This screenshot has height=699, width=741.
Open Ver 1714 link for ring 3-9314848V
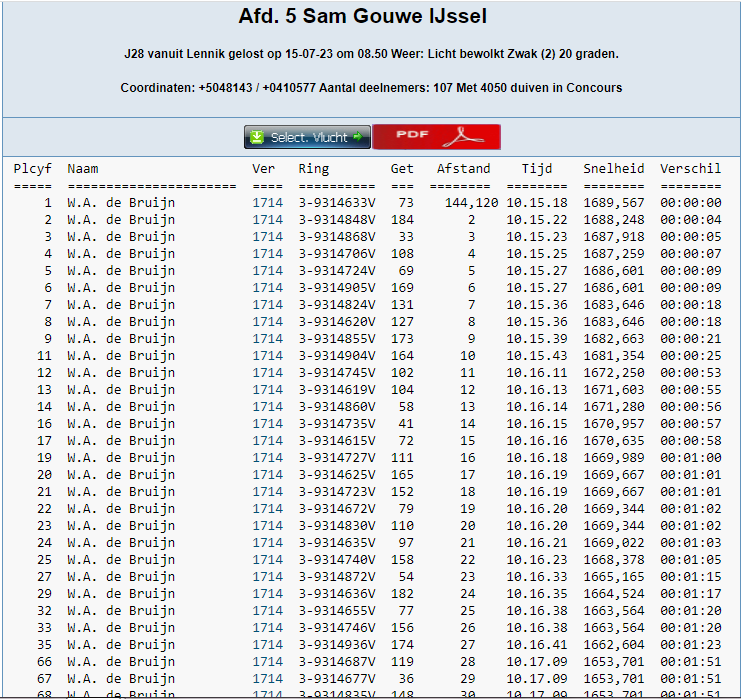tap(267, 220)
